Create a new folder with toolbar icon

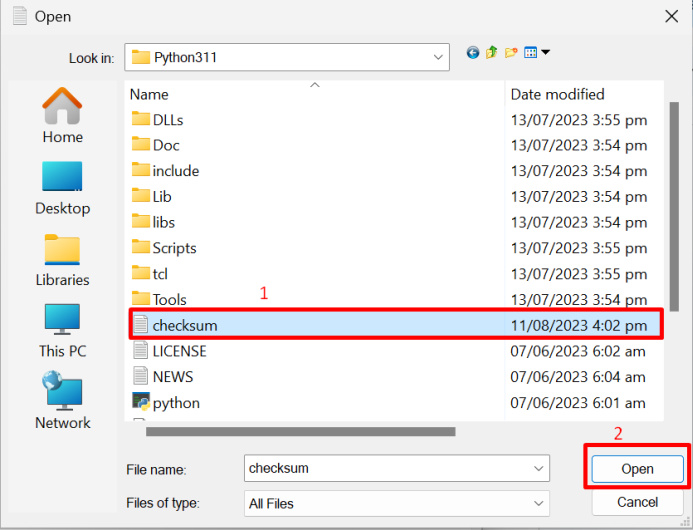[x=511, y=53]
